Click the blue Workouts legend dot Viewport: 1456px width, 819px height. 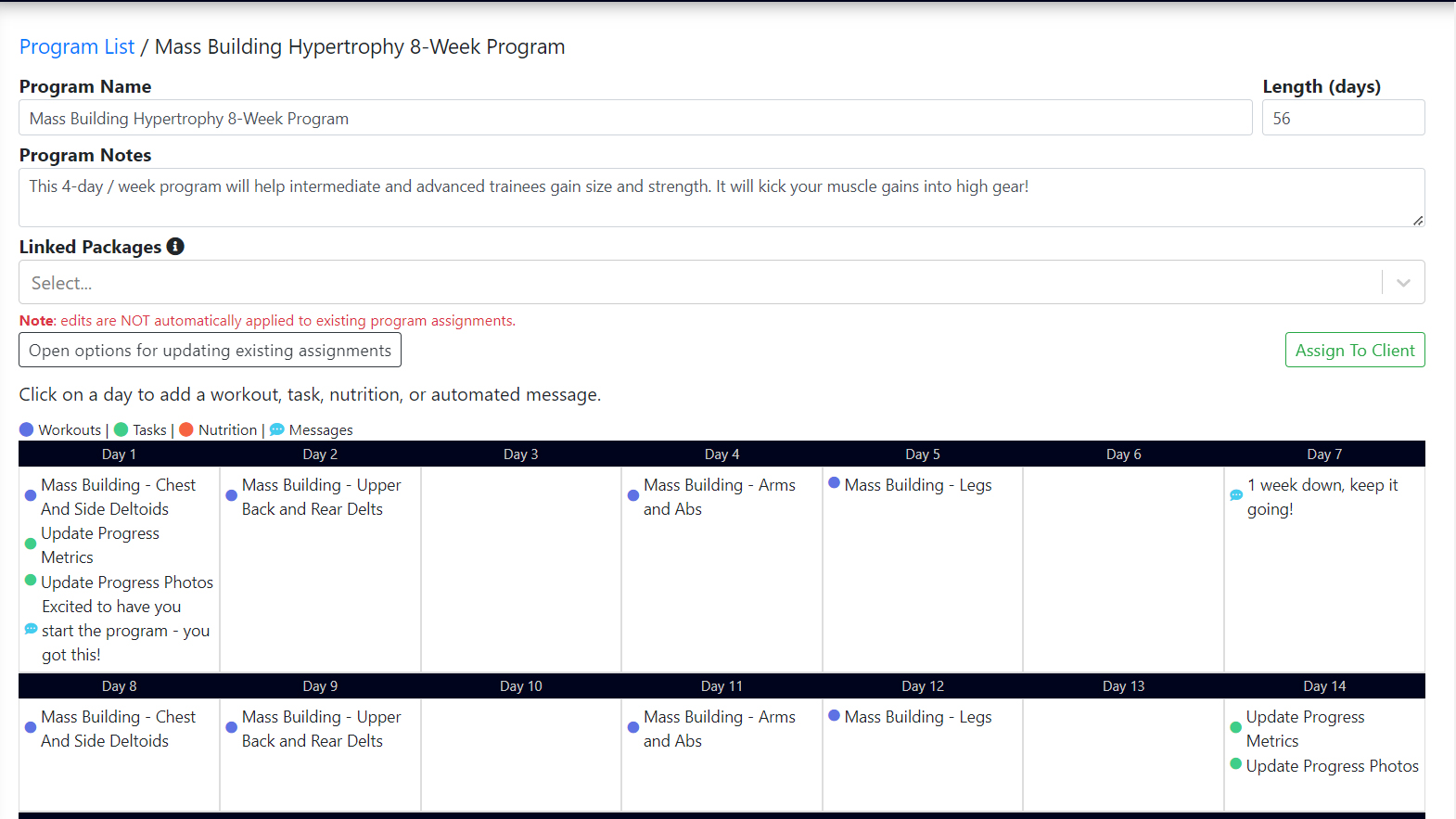(x=27, y=429)
